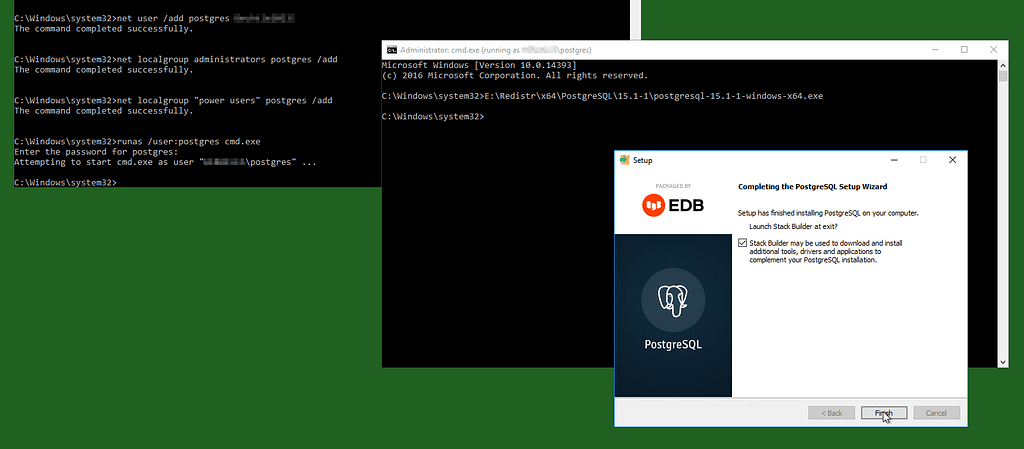Click the Setup window title icon
The height and width of the screenshot is (449, 1024).
[624, 160]
